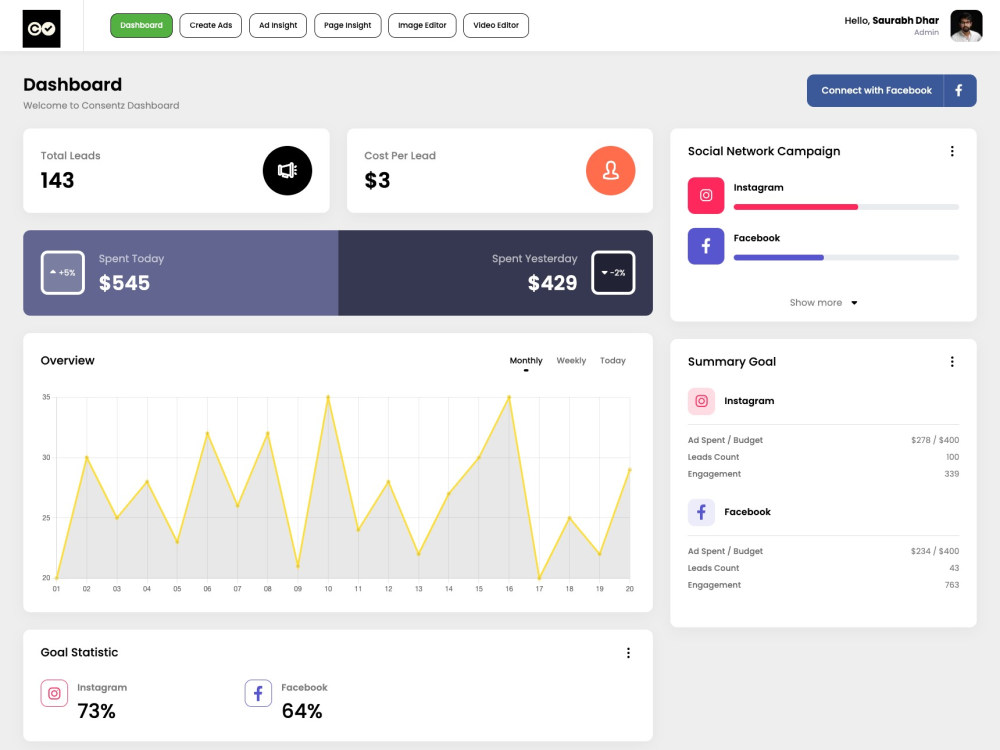Go to Create Ads page

click(210, 26)
